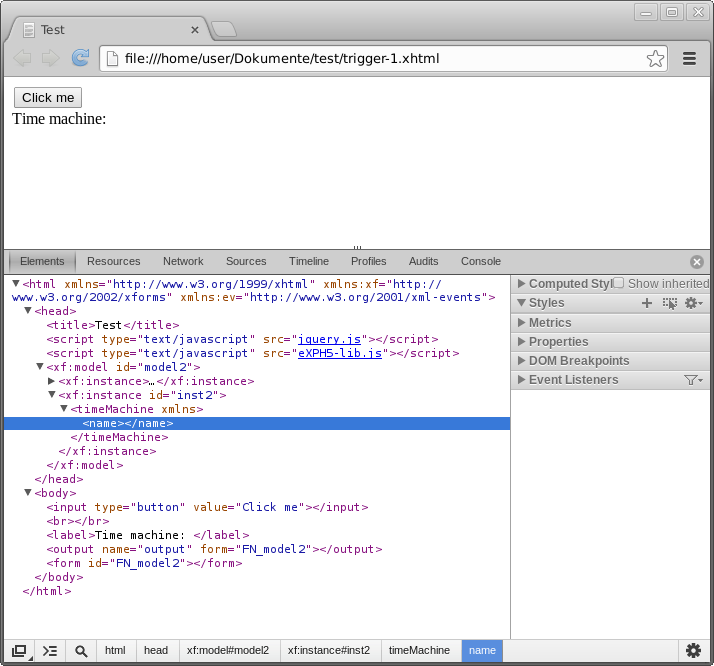The width and height of the screenshot is (714, 666).
Task: Switch to the Elements tab
Action: click(42, 261)
